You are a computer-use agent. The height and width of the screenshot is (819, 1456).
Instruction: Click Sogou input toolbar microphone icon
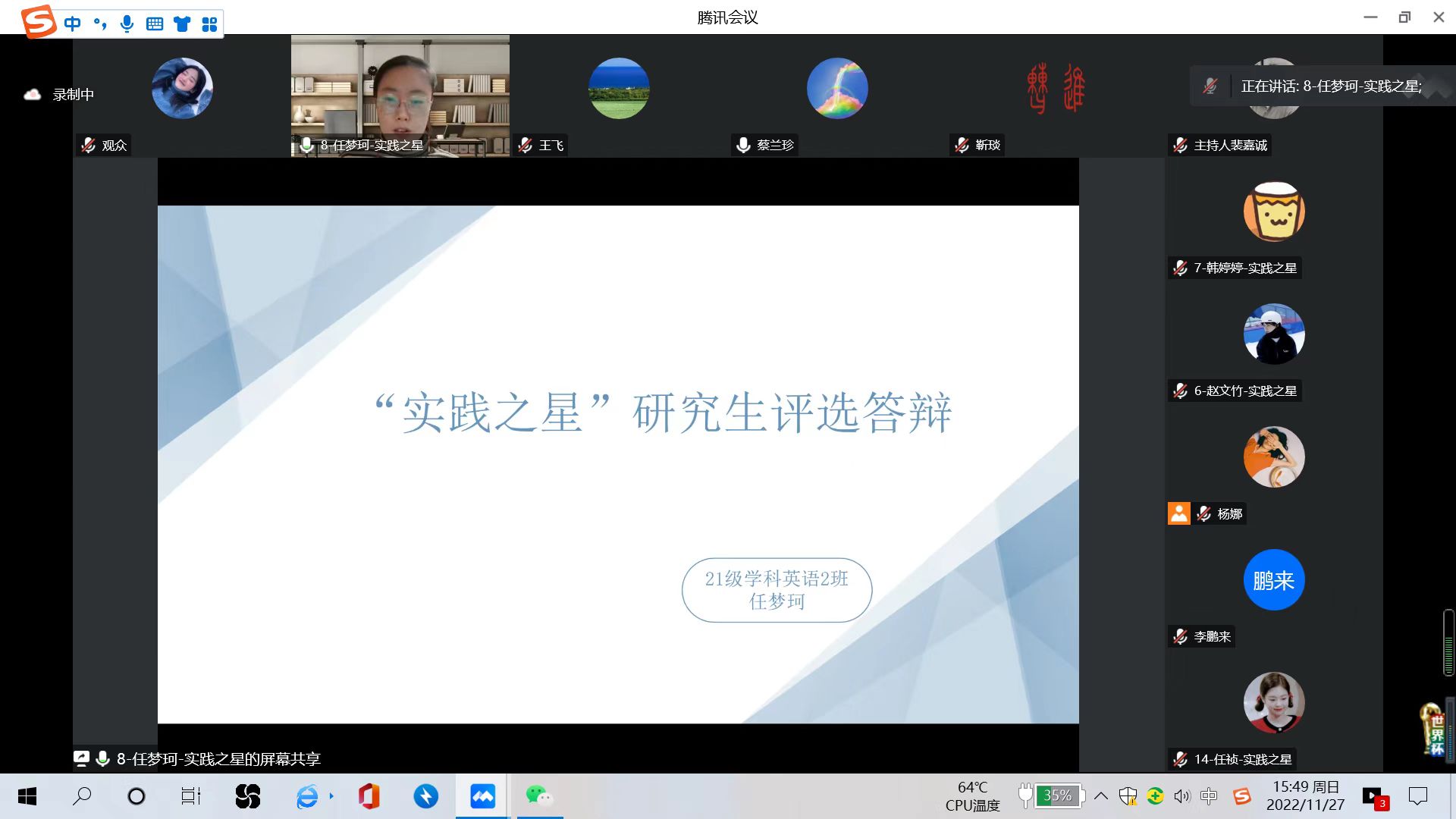pyautogui.click(x=127, y=24)
